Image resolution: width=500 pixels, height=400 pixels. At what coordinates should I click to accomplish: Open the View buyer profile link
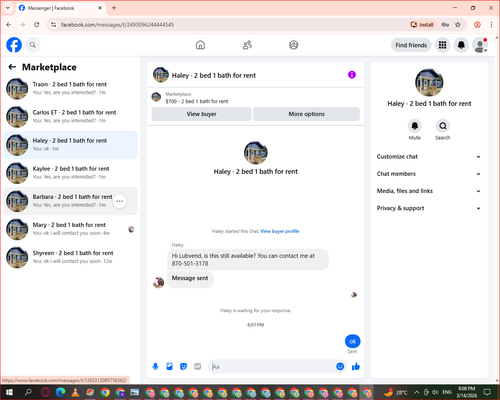[280, 231]
